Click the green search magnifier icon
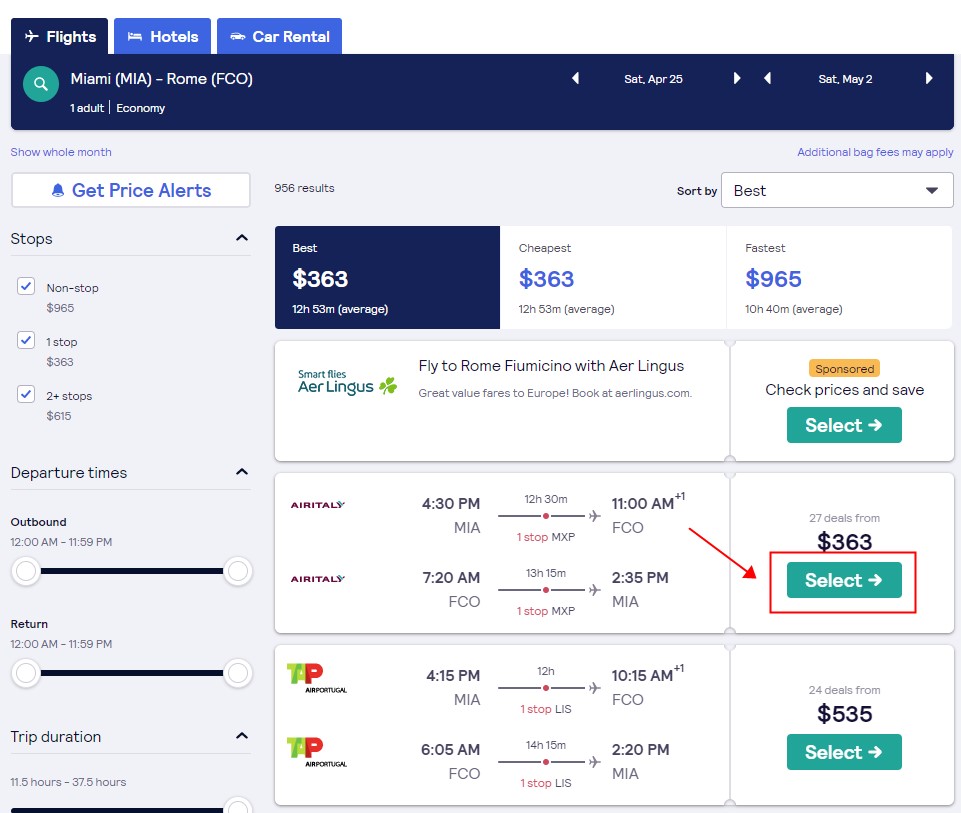Image resolution: width=961 pixels, height=813 pixels. tap(40, 84)
